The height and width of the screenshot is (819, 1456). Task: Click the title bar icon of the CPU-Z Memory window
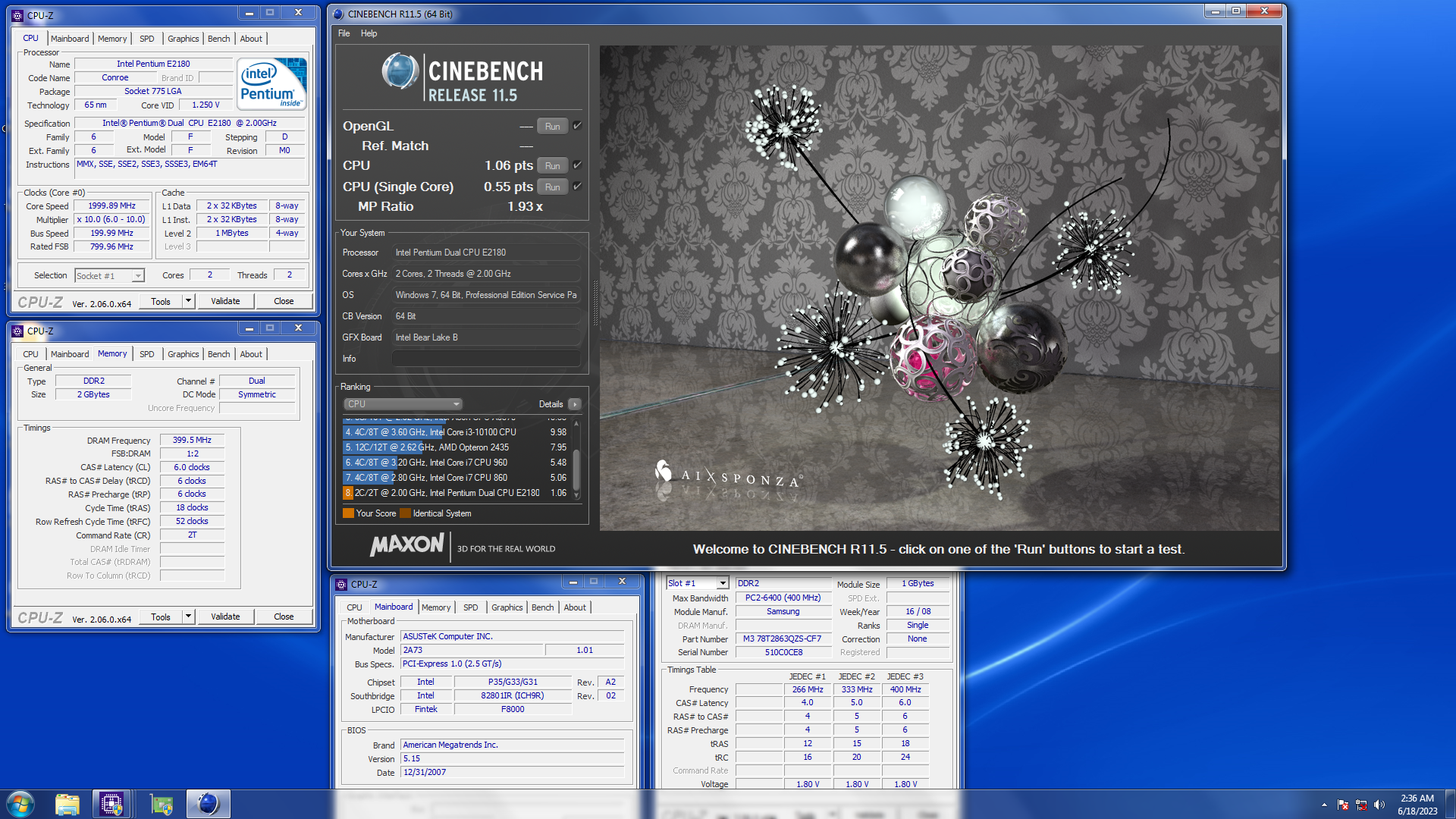pos(17,331)
